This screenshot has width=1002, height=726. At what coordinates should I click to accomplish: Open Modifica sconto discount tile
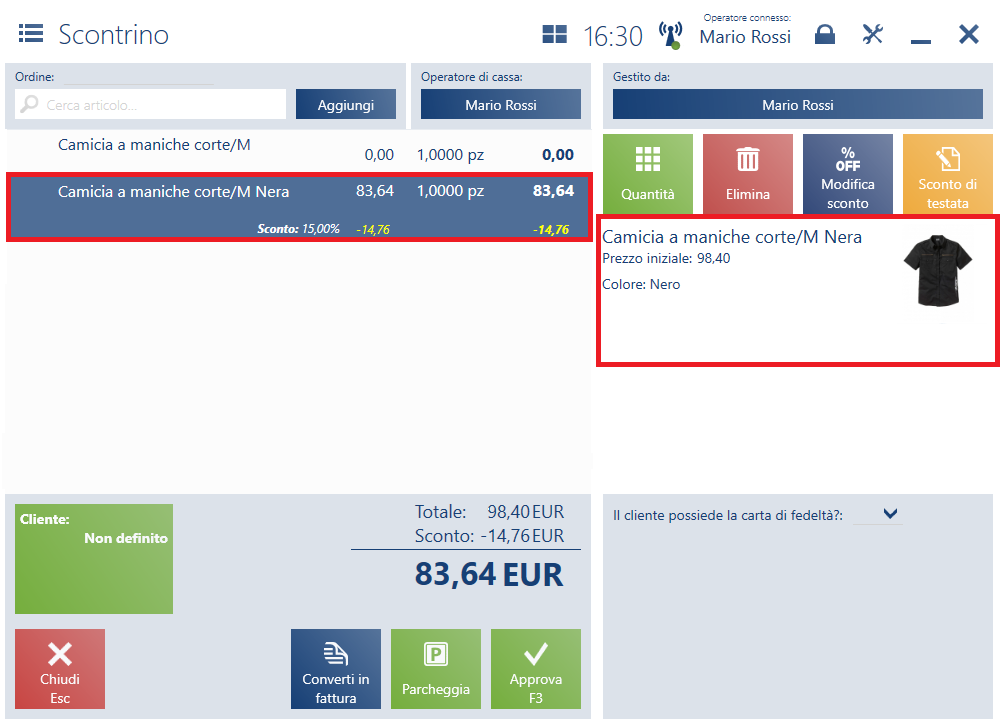[x=847, y=174]
